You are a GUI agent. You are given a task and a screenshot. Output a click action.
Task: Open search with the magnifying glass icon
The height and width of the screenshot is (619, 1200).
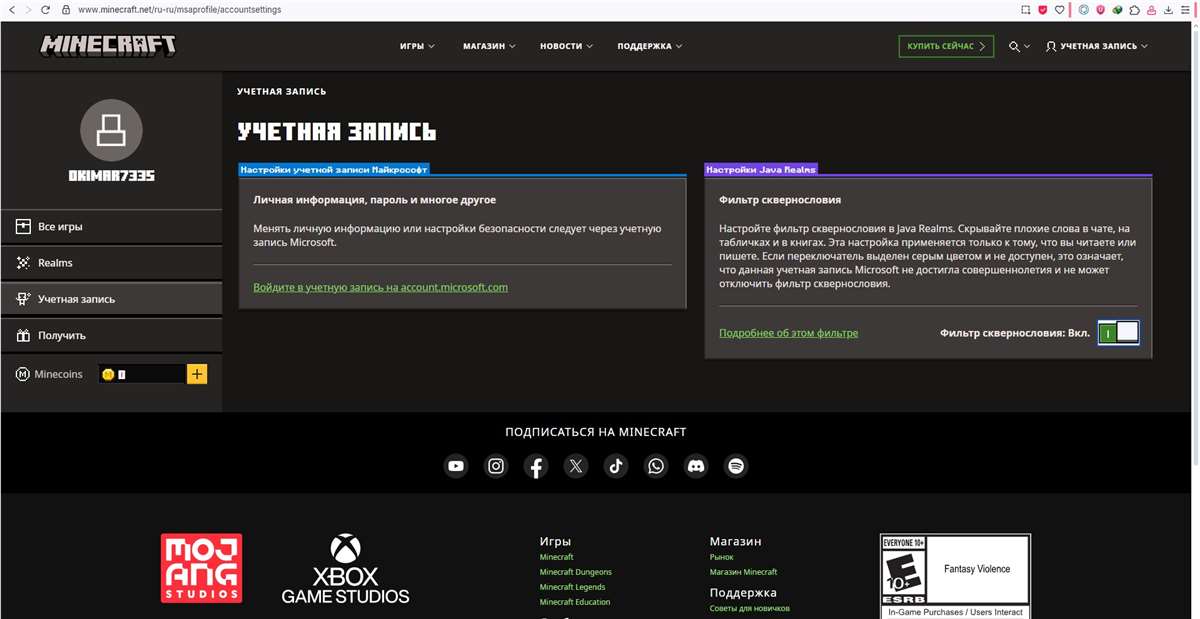[x=1013, y=45]
